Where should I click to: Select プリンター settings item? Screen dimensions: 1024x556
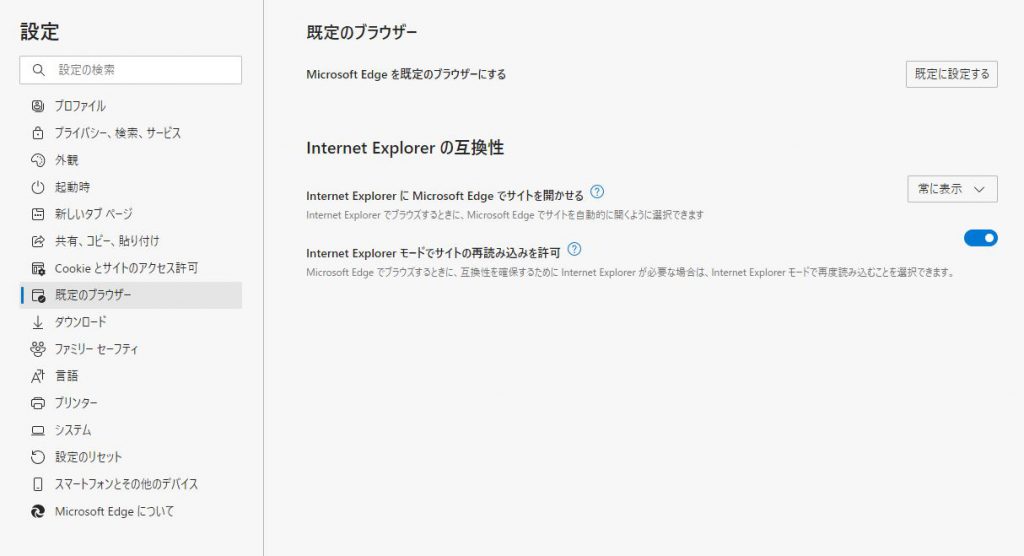(x=131, y=403)
